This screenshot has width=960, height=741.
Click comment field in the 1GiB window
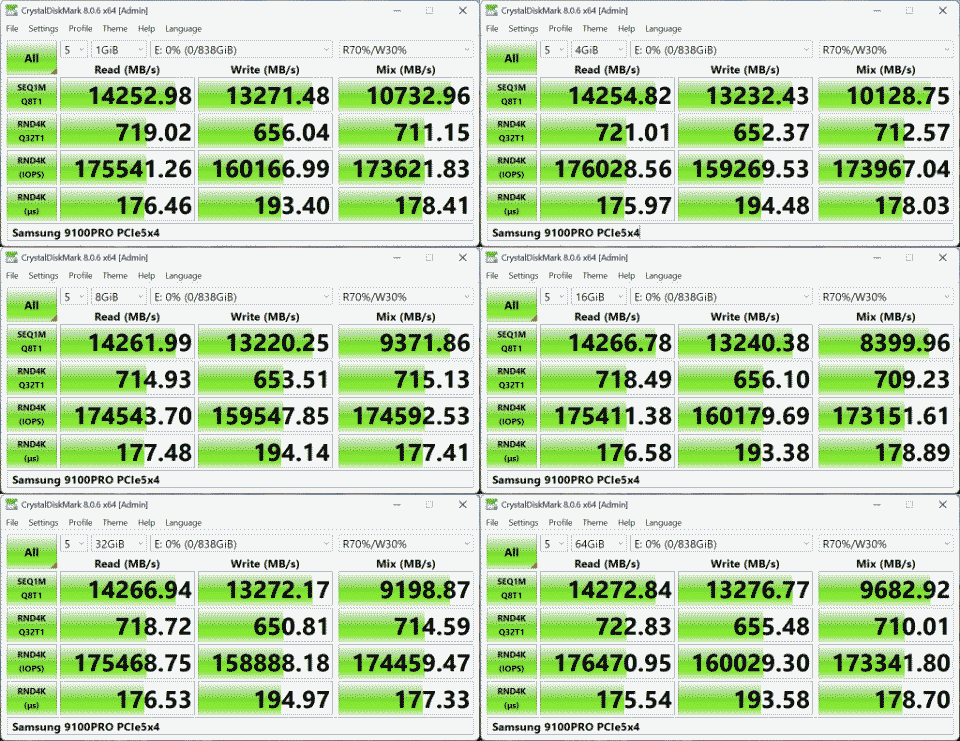click(x=240, y=233)
